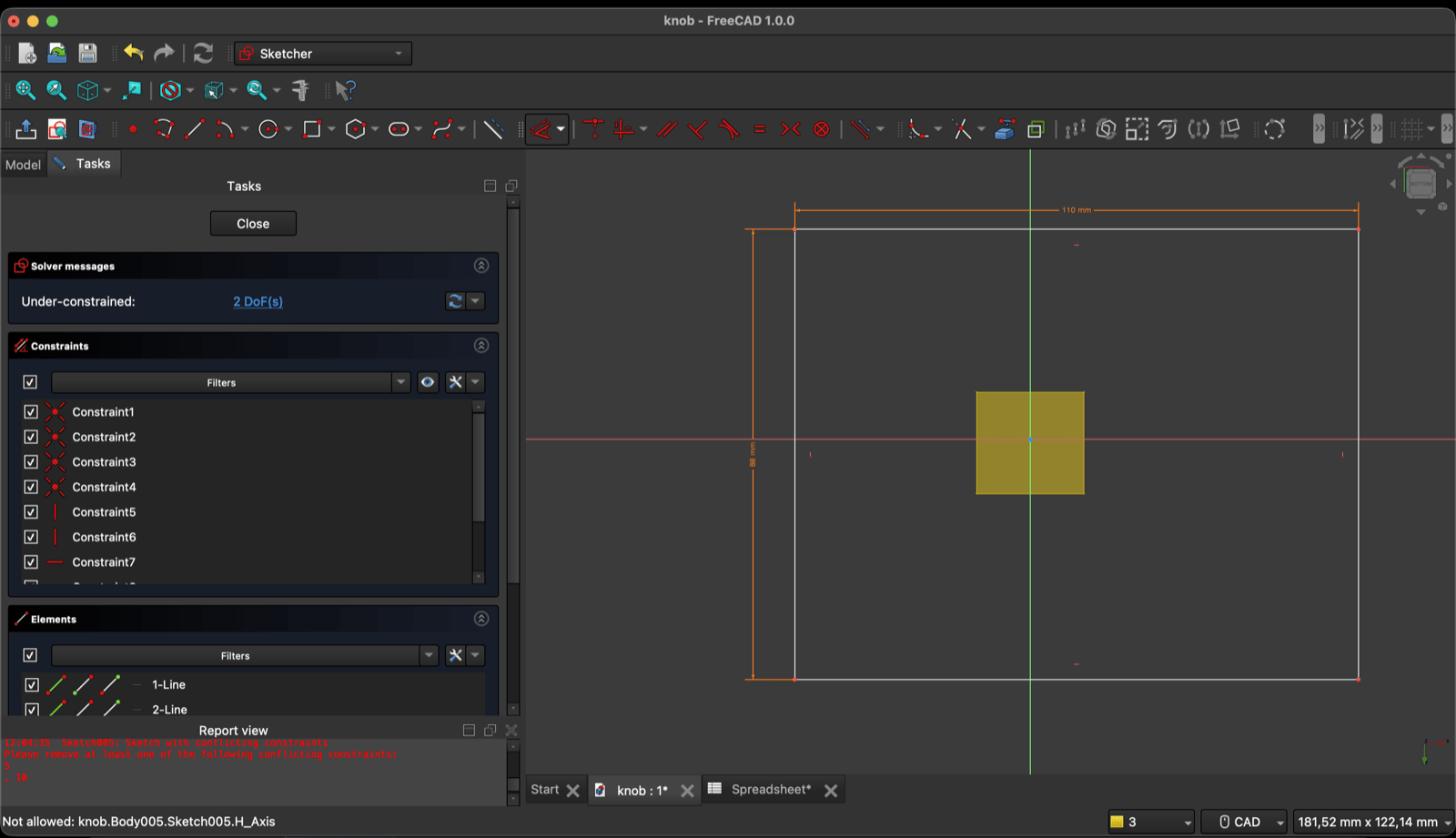Fit selection in view
The height and width of the screenshot is (838, 1456).
(56, 90)
